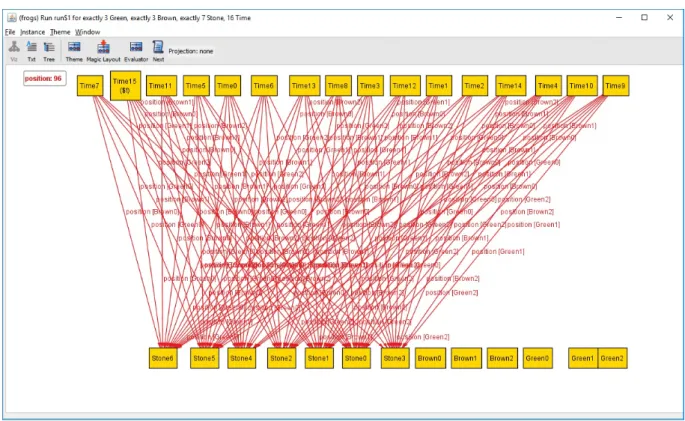Select the Time1 node
This screenshot has width=685, height=421.
(439, 86)
